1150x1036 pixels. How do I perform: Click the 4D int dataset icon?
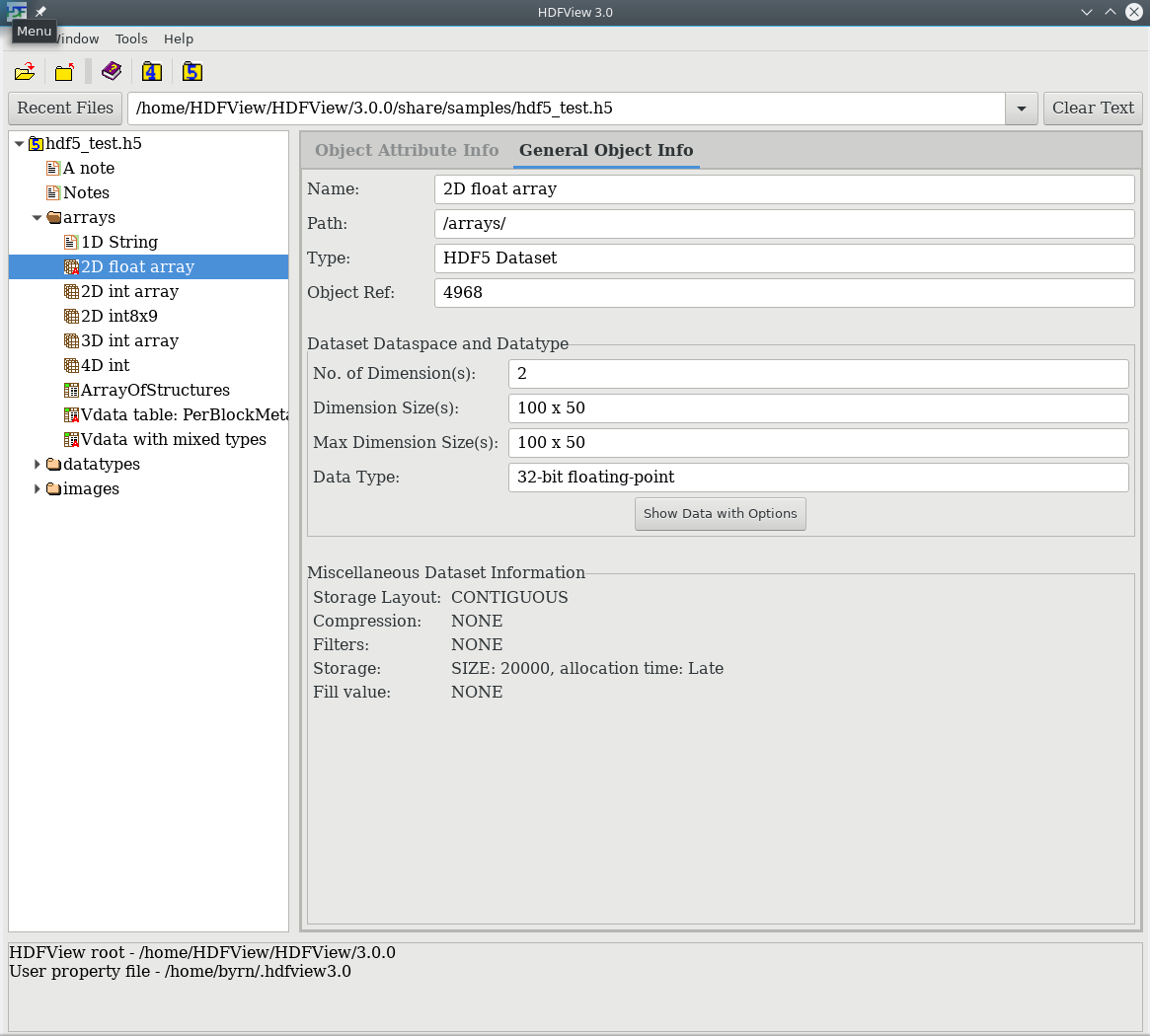point(71,365)
